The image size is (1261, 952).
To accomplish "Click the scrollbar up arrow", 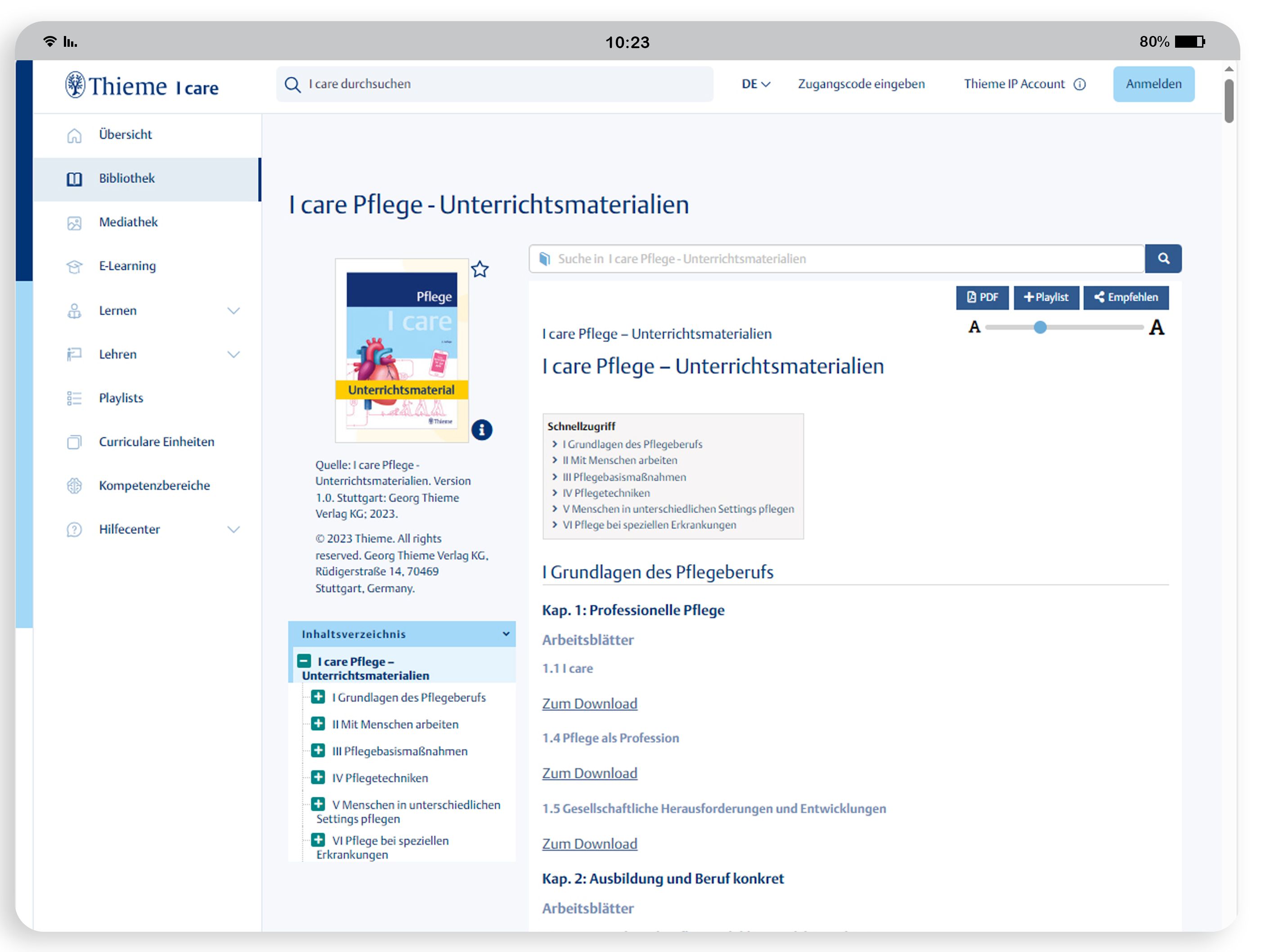I will [1229, 69].
